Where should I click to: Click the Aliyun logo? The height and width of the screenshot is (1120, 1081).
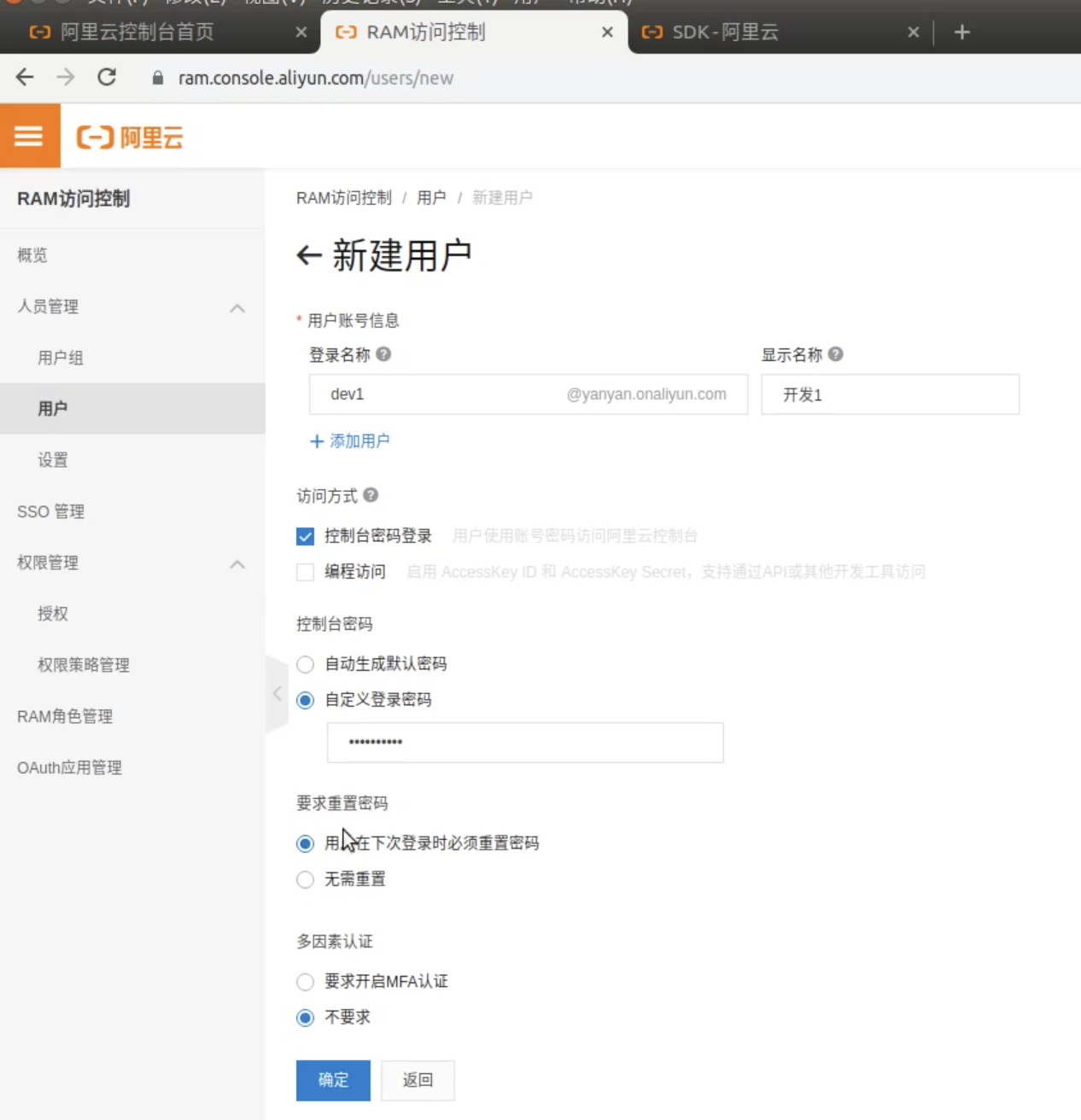pos(130,137)
